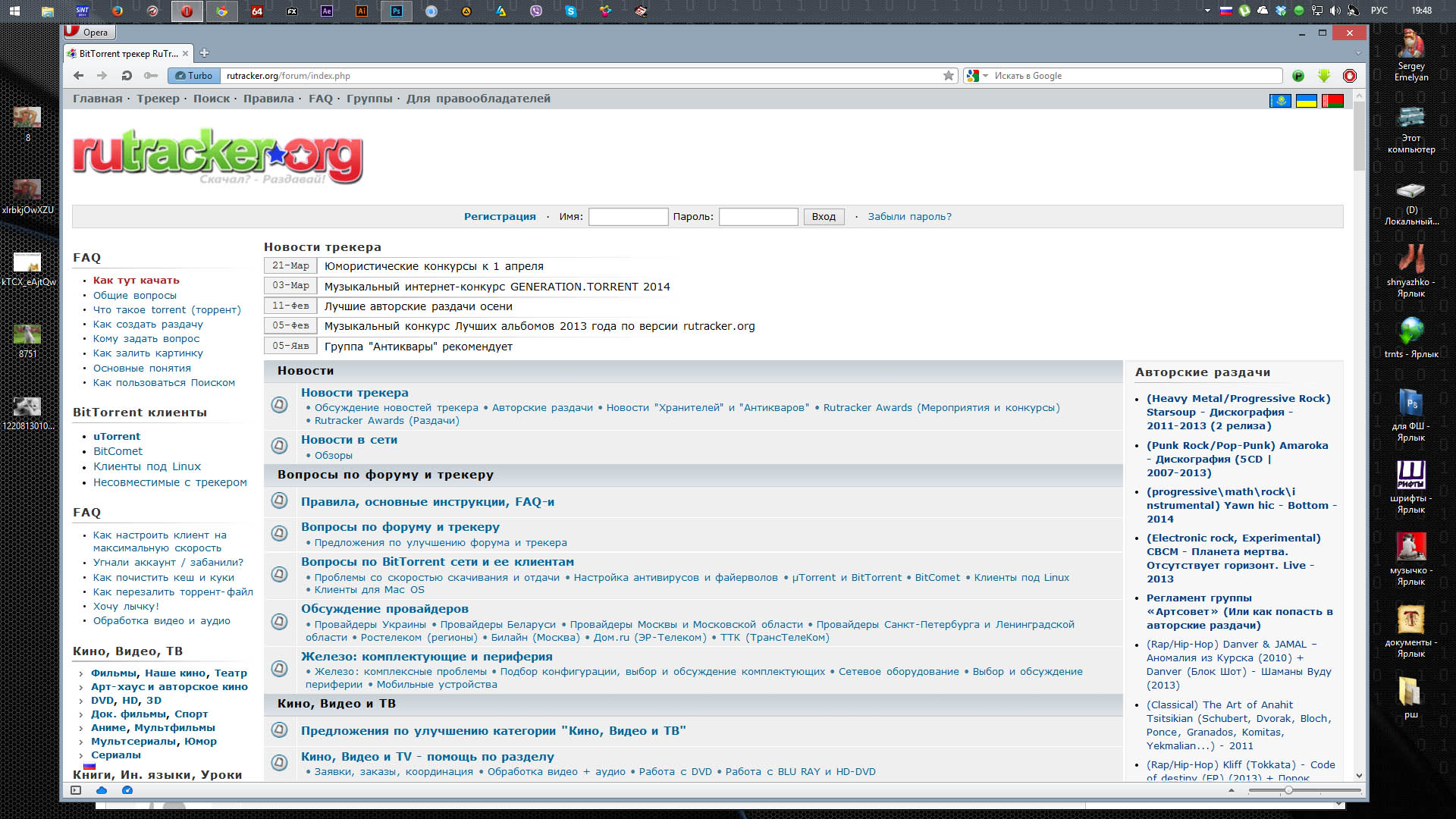1456x819 pixels.
Task: Open Photoshop from the taskbar
Action: [396, 11]
